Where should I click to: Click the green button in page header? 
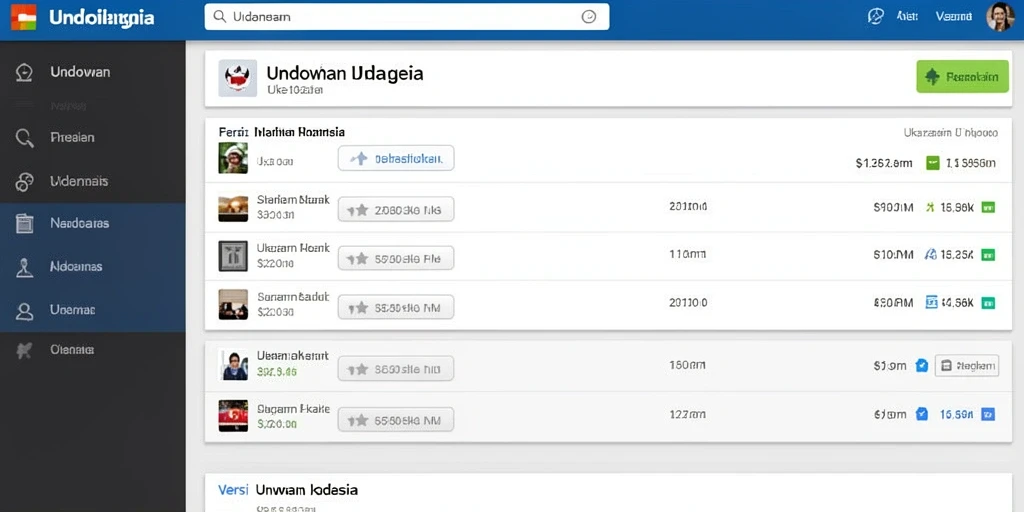(963, 77)
